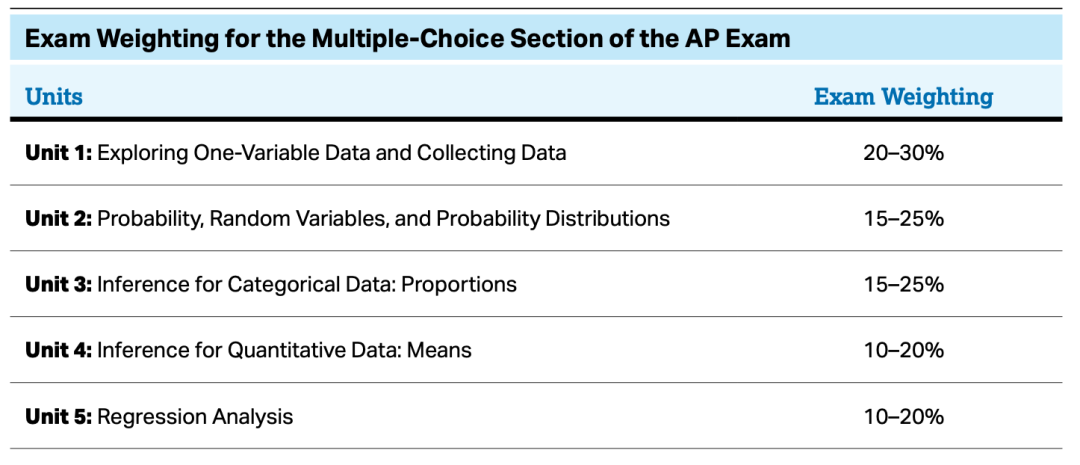Screen dimensions: 1080x465
Task: Click the Regression Analysis text
Action: tap(195, 417)
